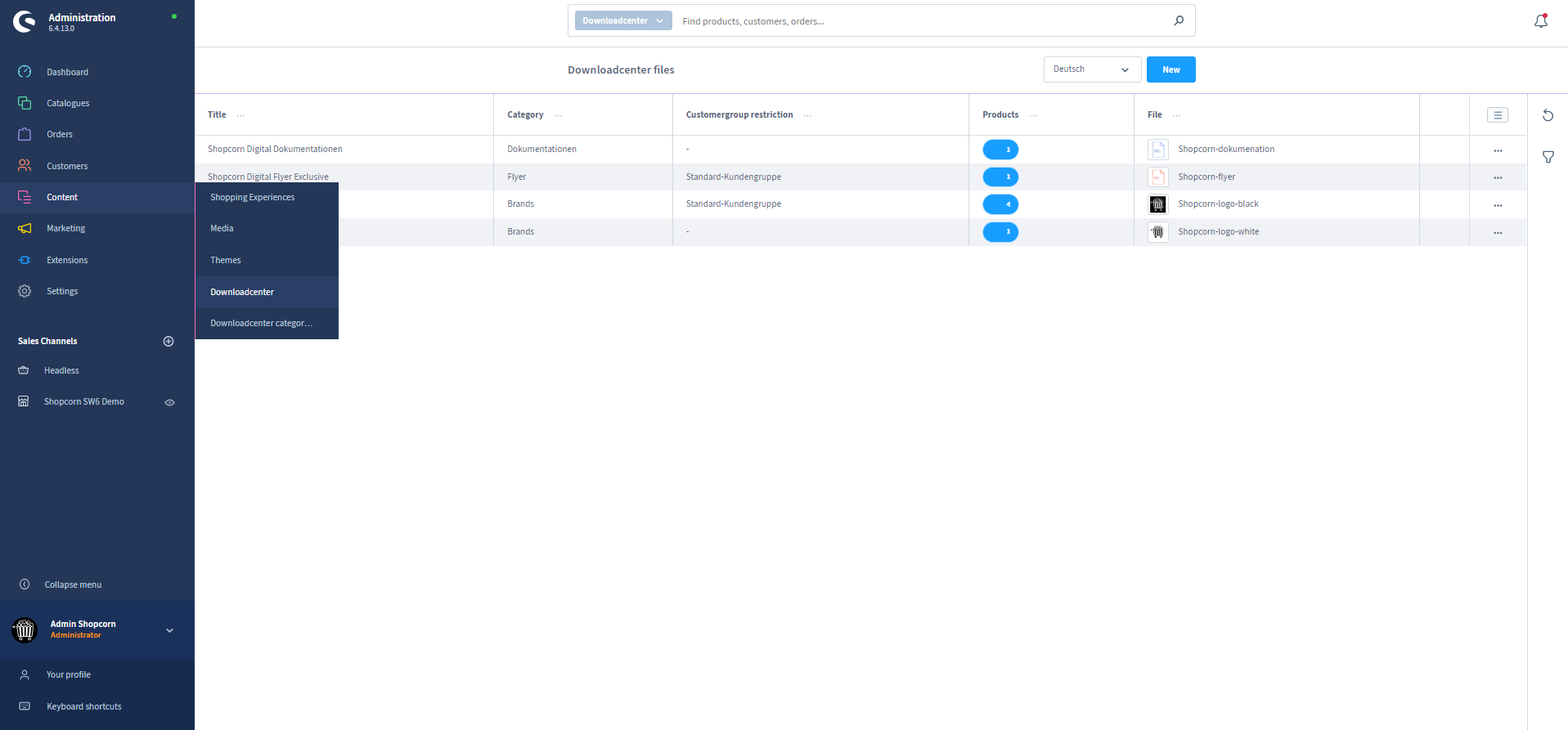Open the notifications bell icon
The width and height of the screenshot is (1568, 730).
tap(1541, 21)
